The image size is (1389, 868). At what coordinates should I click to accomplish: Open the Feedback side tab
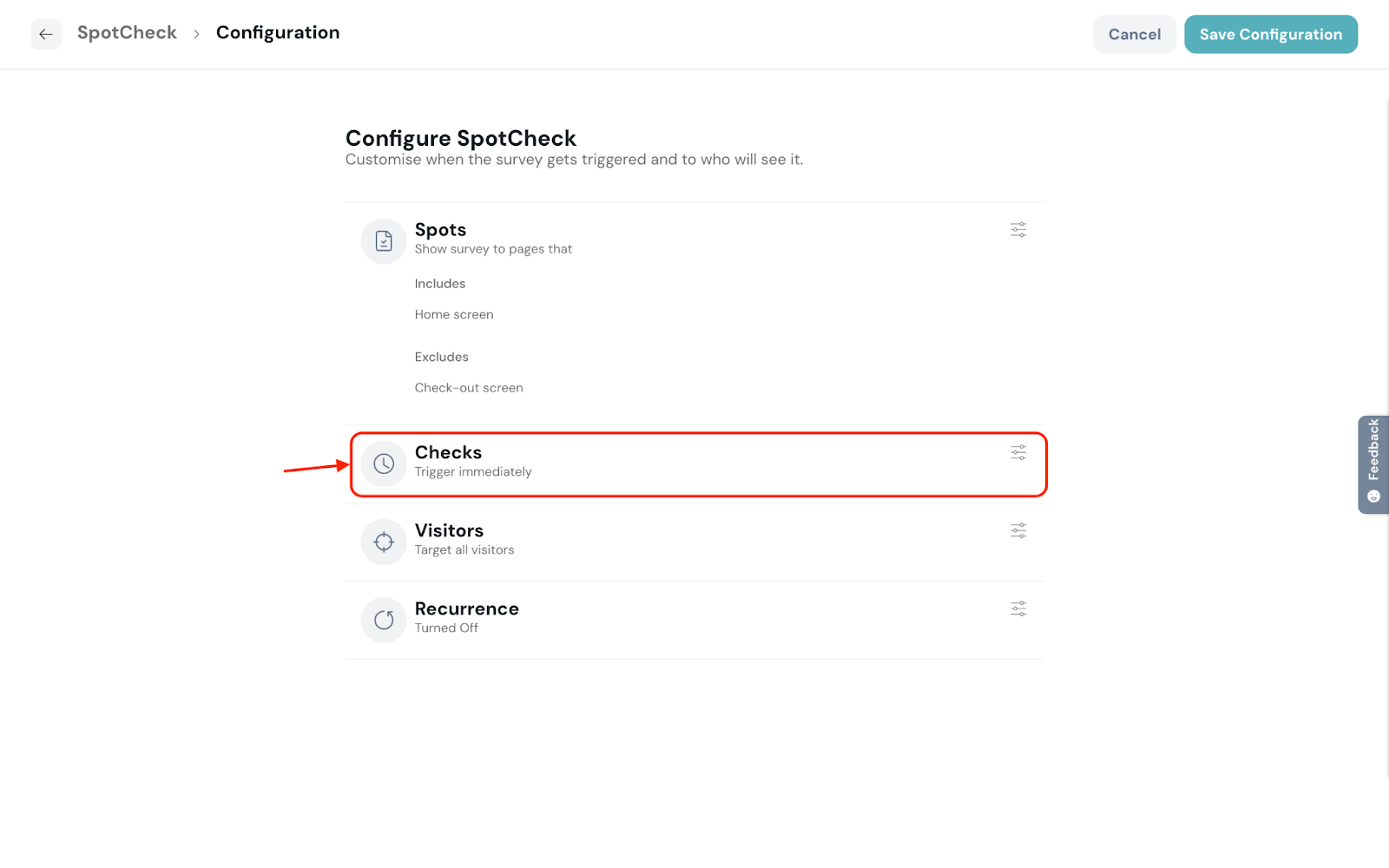1373,451
